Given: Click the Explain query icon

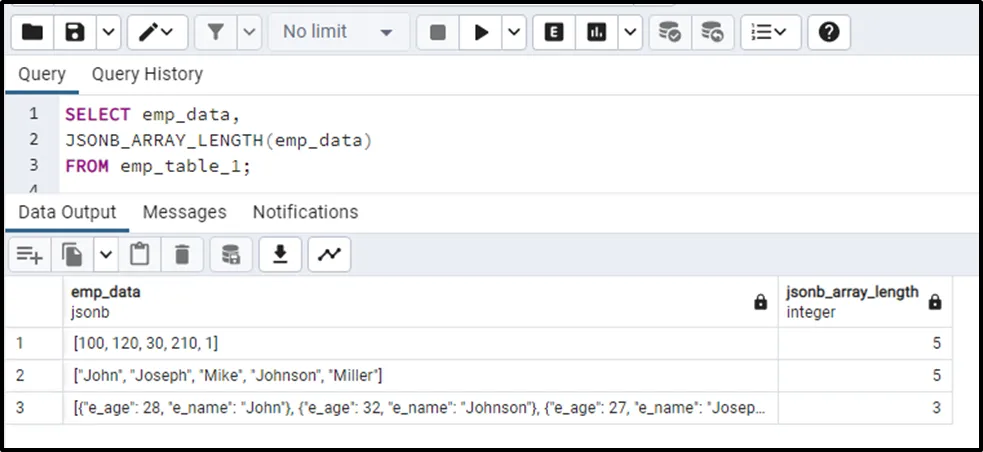Looking at the screenshot, I should click(553, 32).
